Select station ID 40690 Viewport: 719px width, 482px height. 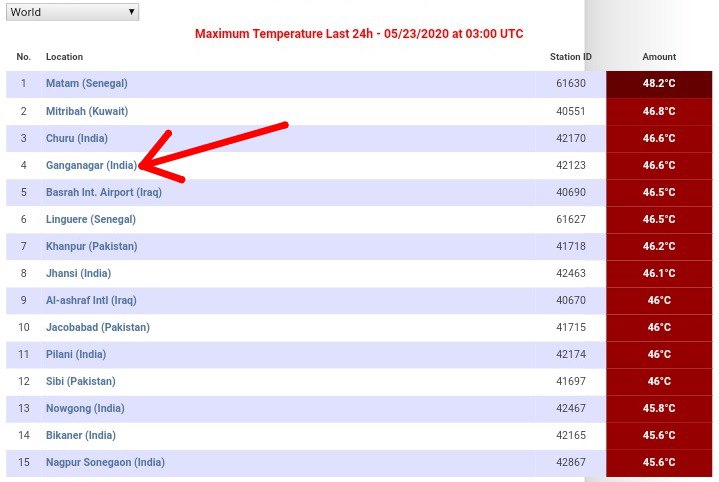pos(570,193)
